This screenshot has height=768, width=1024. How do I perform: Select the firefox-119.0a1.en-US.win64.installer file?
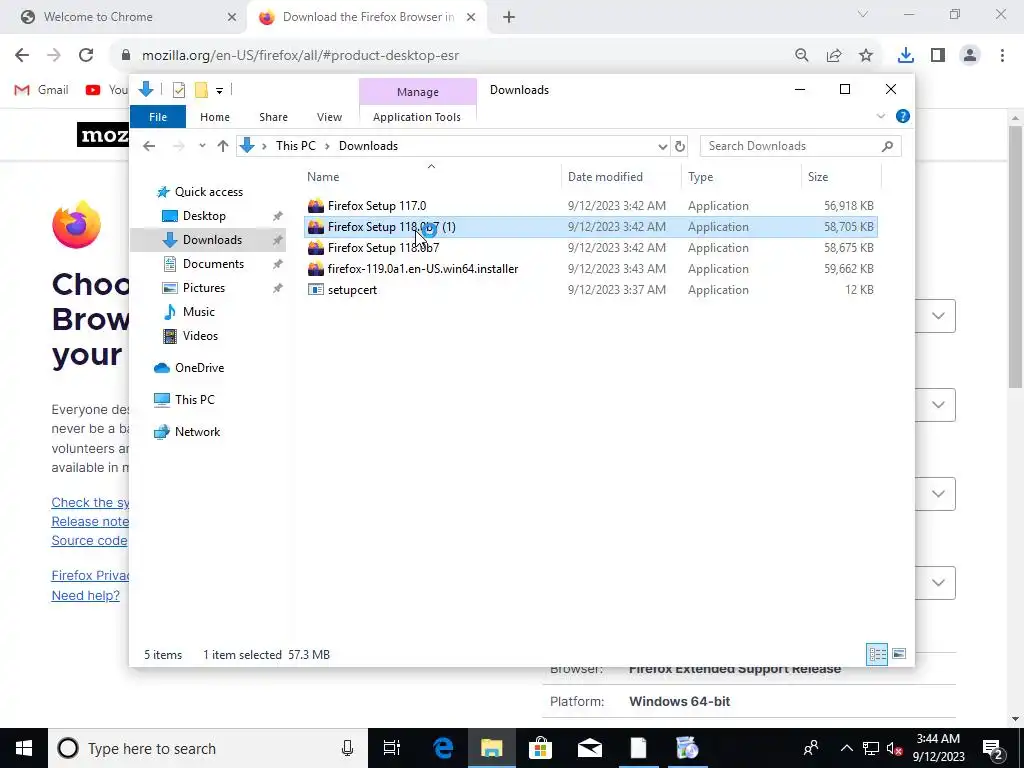point(591,268)
